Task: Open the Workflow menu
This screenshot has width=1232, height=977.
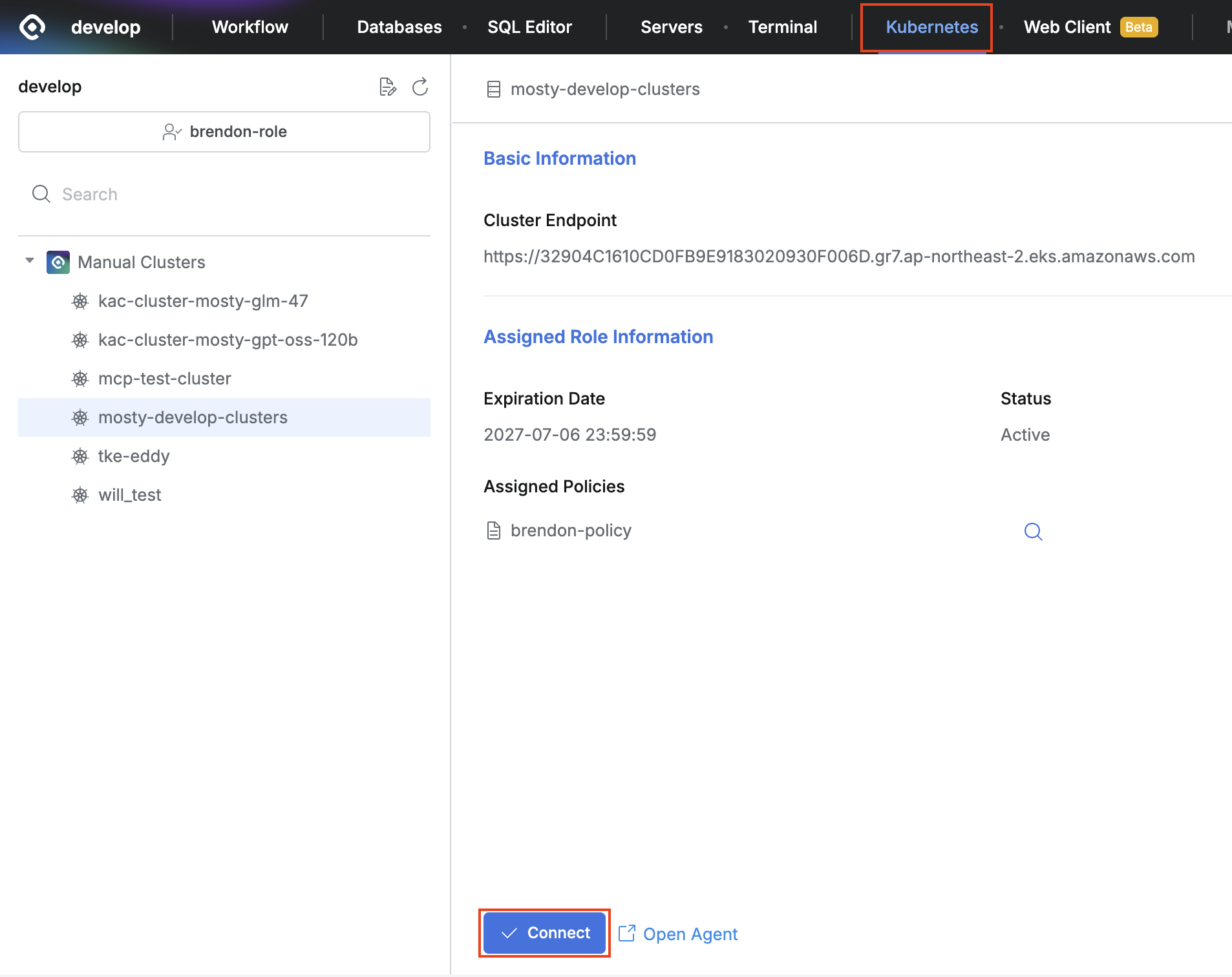Action: tap(250, 27)
